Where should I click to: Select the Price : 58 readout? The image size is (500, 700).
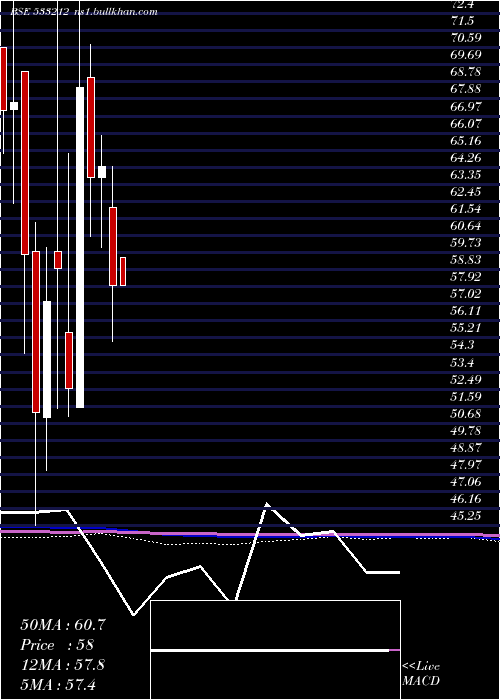58,645
